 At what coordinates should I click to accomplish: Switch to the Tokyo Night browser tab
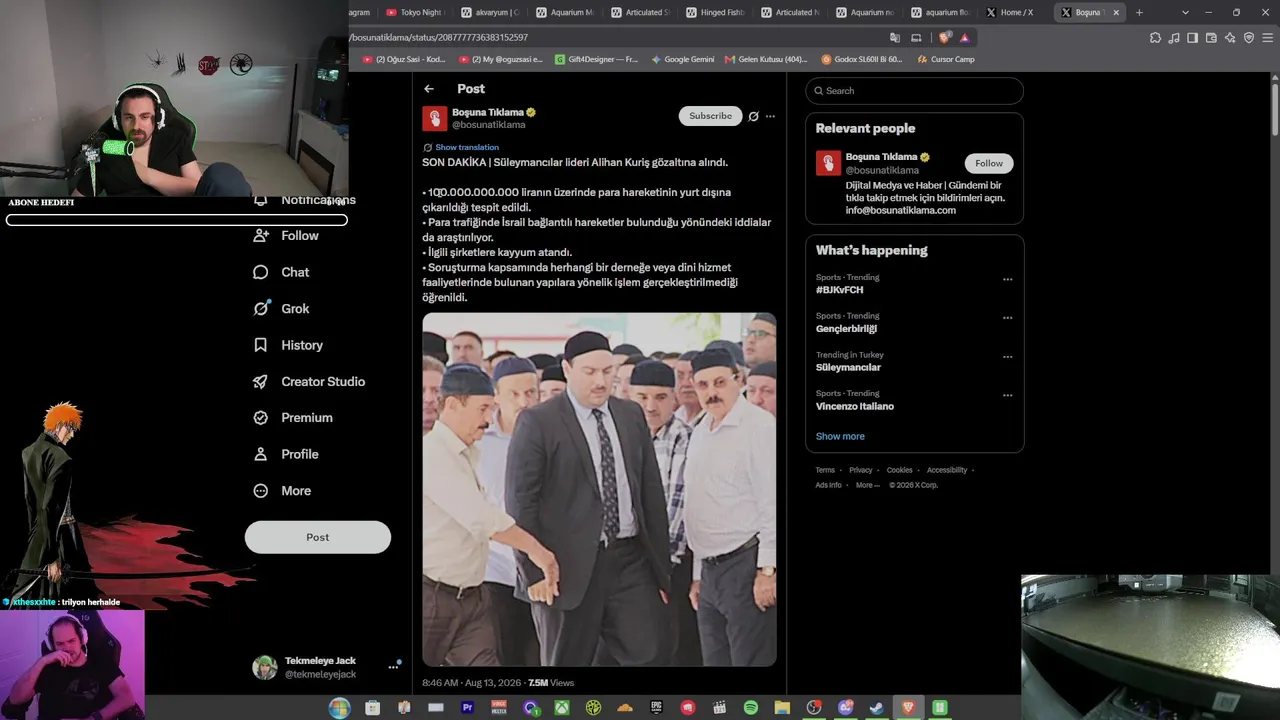413,12
